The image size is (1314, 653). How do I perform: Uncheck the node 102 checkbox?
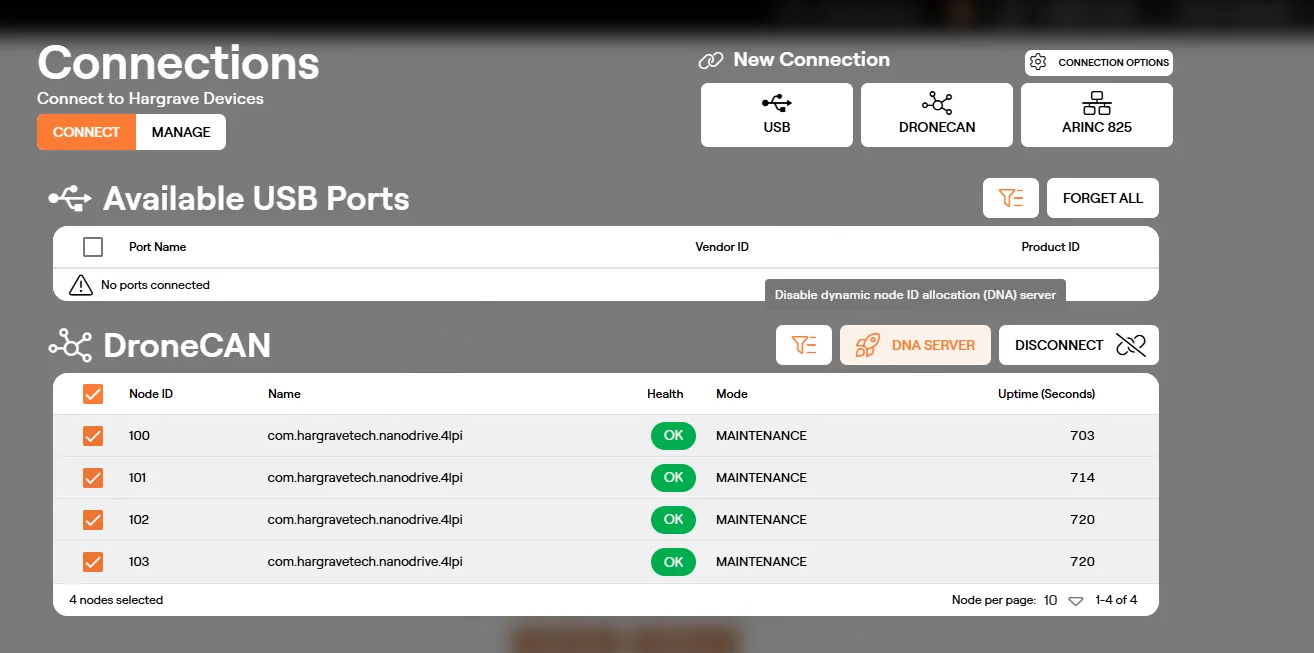point(93,520)
